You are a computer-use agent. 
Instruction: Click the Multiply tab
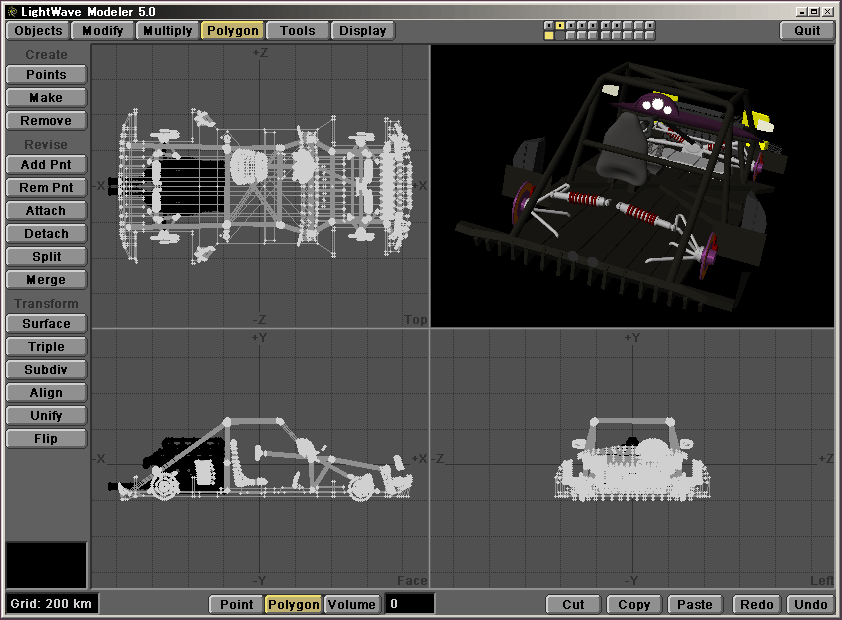(167, 31)
